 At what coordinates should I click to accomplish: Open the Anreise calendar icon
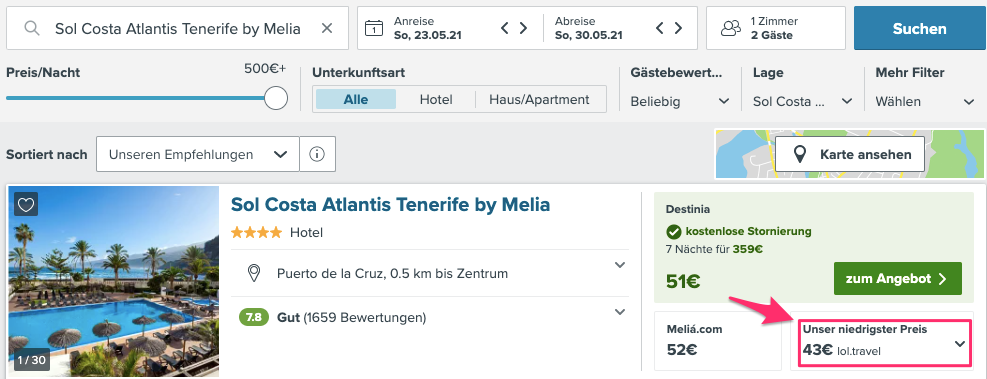(x=374, y=28)
